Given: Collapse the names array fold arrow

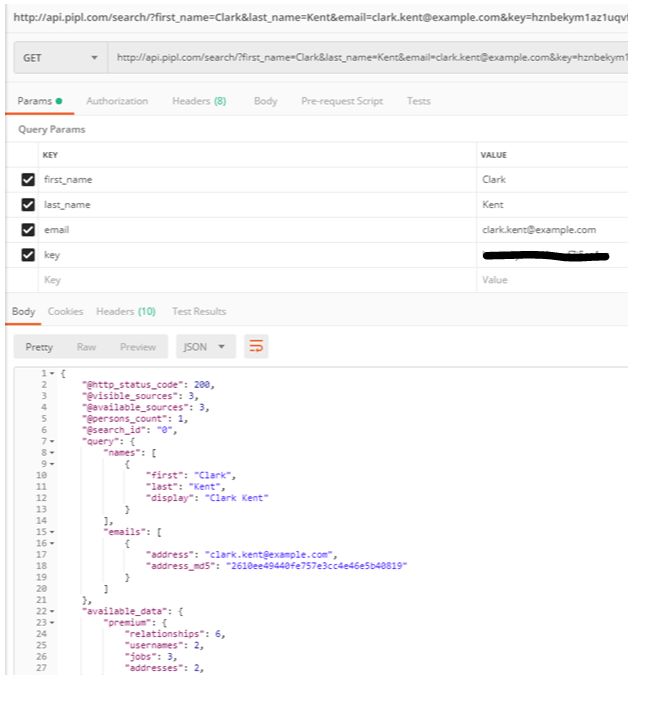Looking at the screenshot, I should (x=50, y=452).
